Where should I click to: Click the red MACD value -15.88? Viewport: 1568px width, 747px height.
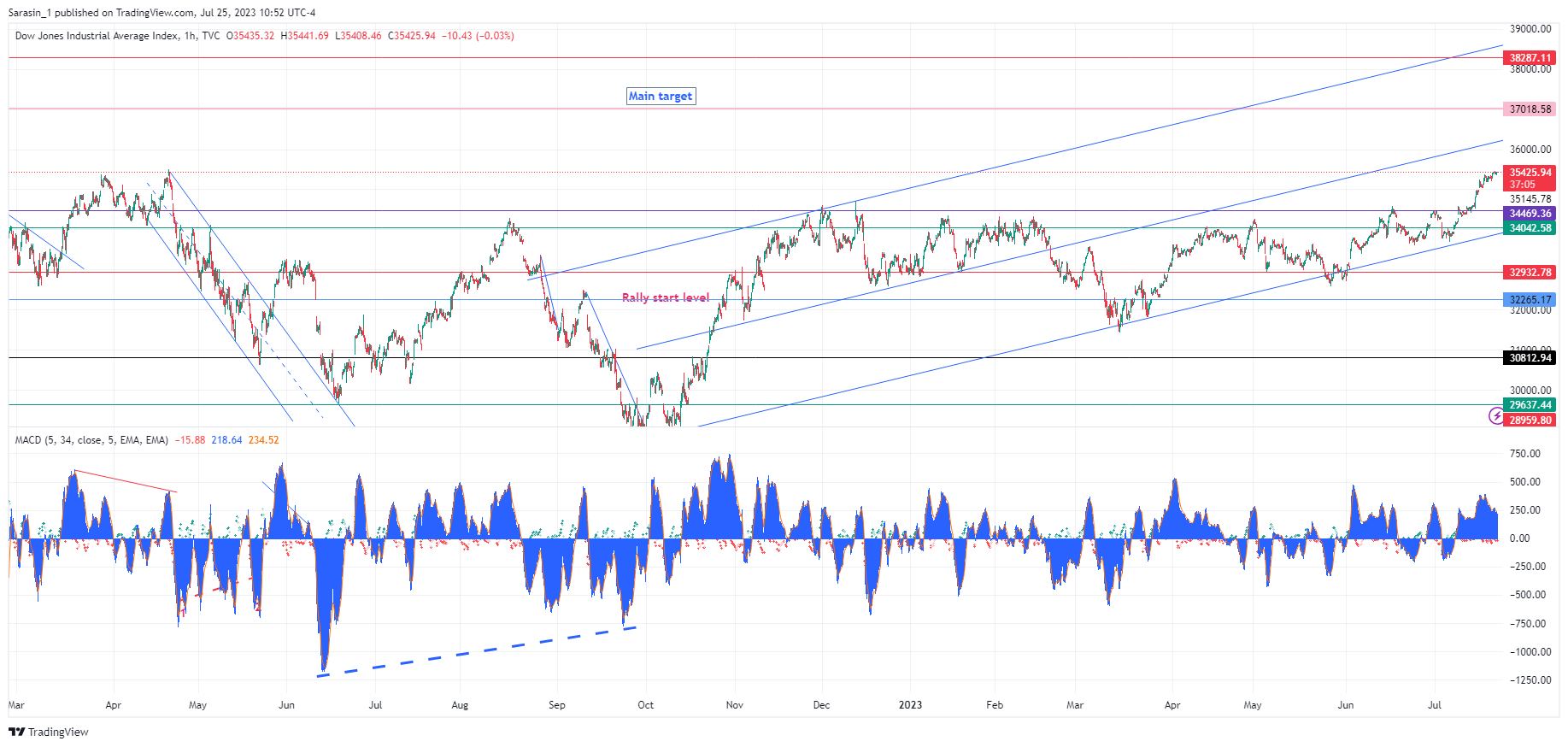click(190, 440)
